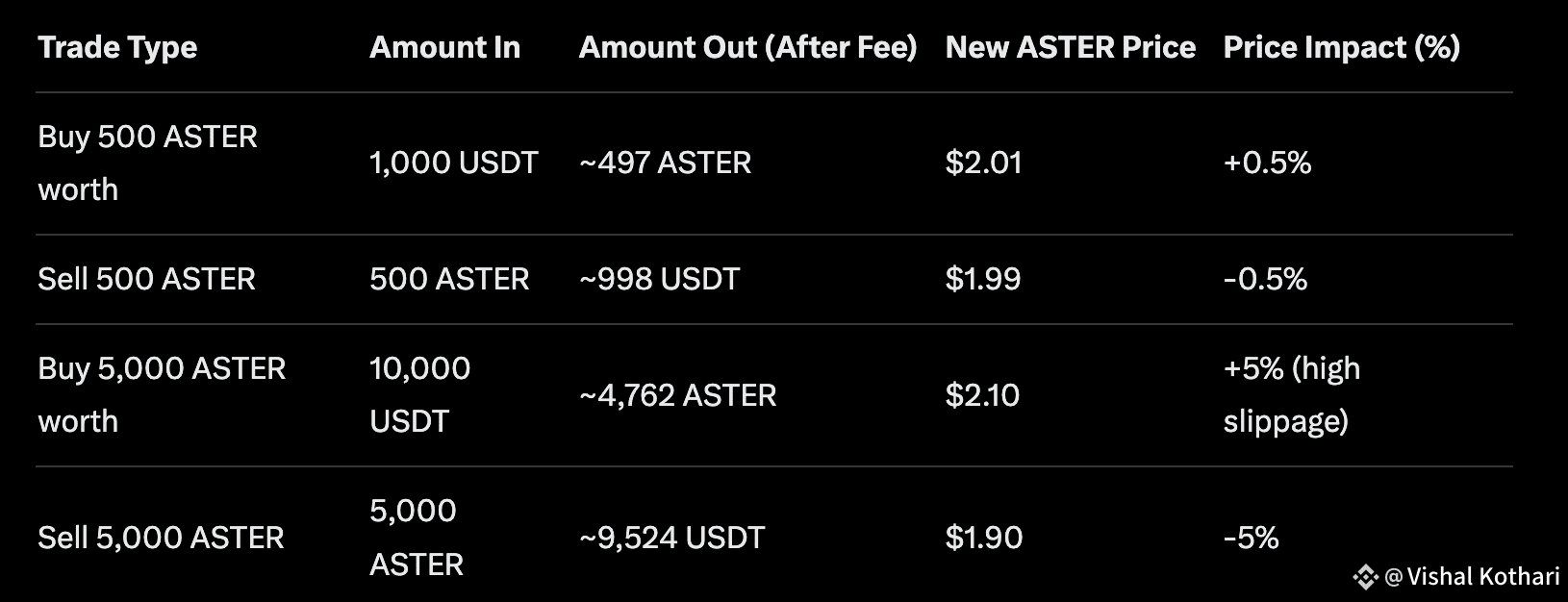
Task: Select the +0.5% price impact cell
Action: click(x=1267, y=163)
